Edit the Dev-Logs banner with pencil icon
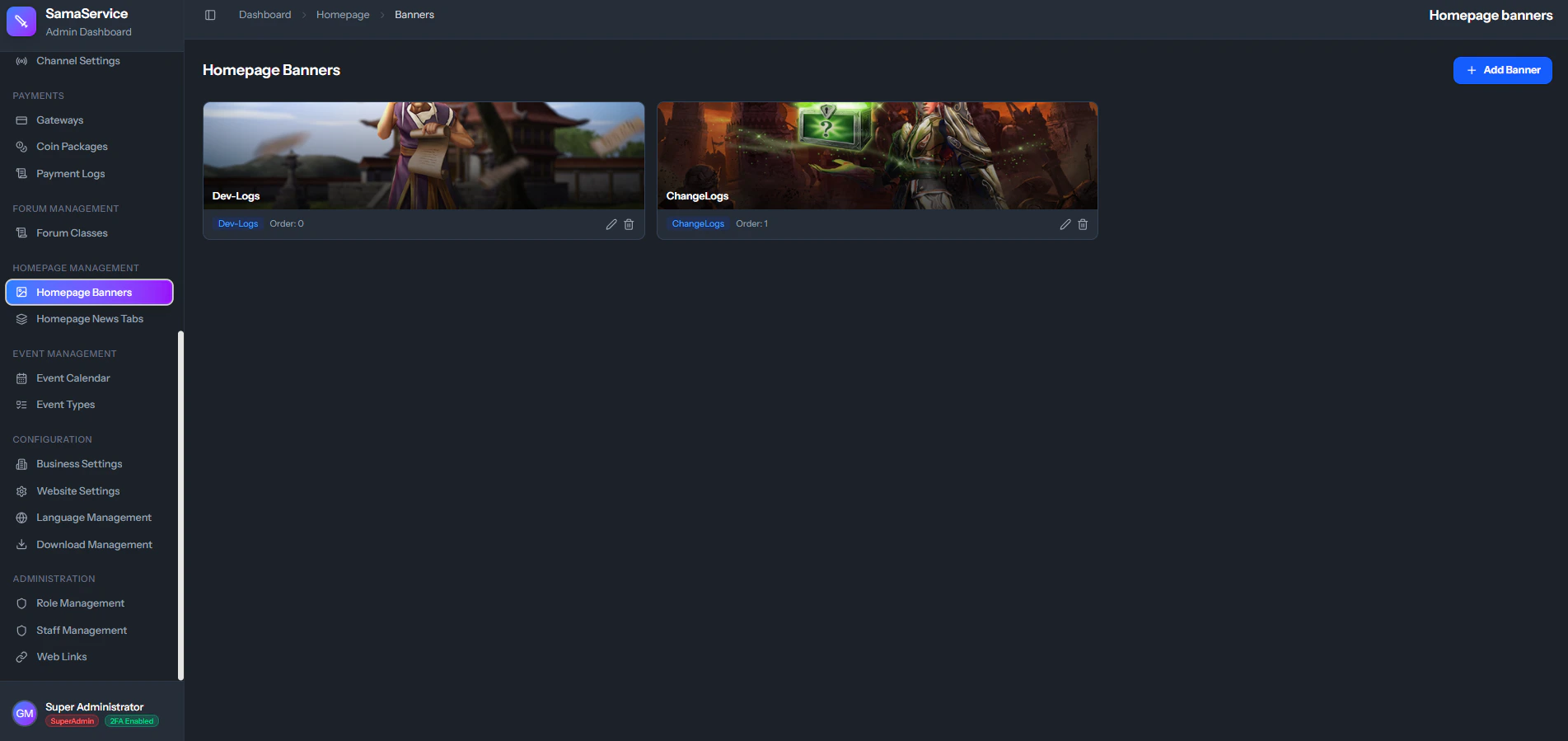 611,224
